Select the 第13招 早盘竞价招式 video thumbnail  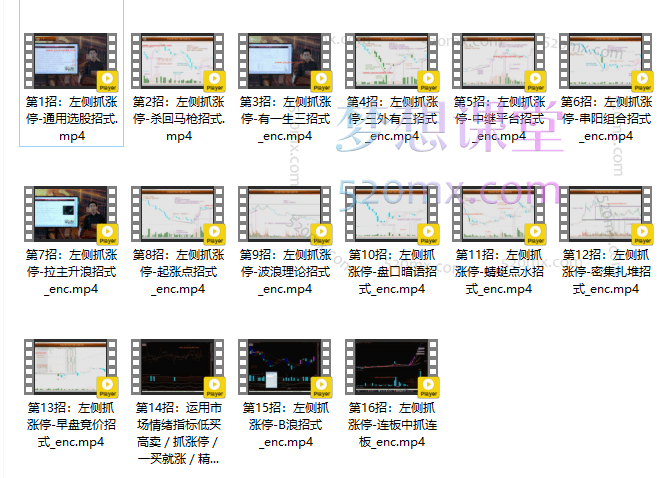tap(71, 367)
